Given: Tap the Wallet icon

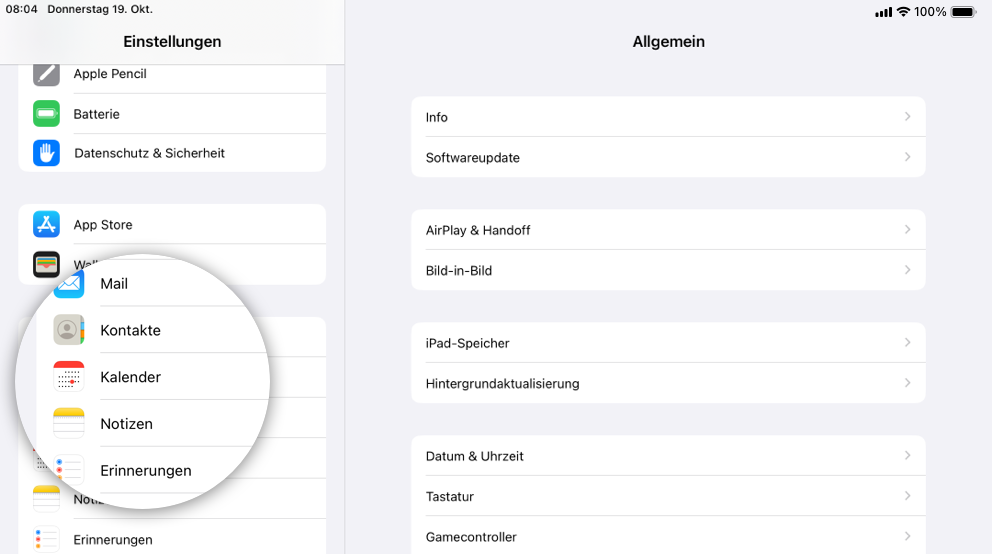Looking at the screenshot, I should pyautogui.click(x=46, y=264).
